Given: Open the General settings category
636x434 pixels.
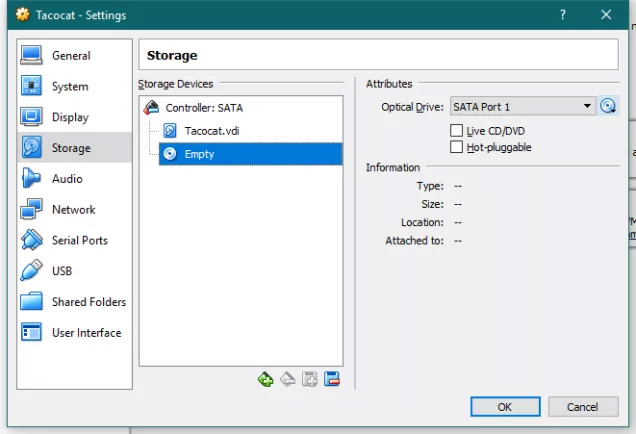Looking at the screenshot, I should tap(74, 56).
